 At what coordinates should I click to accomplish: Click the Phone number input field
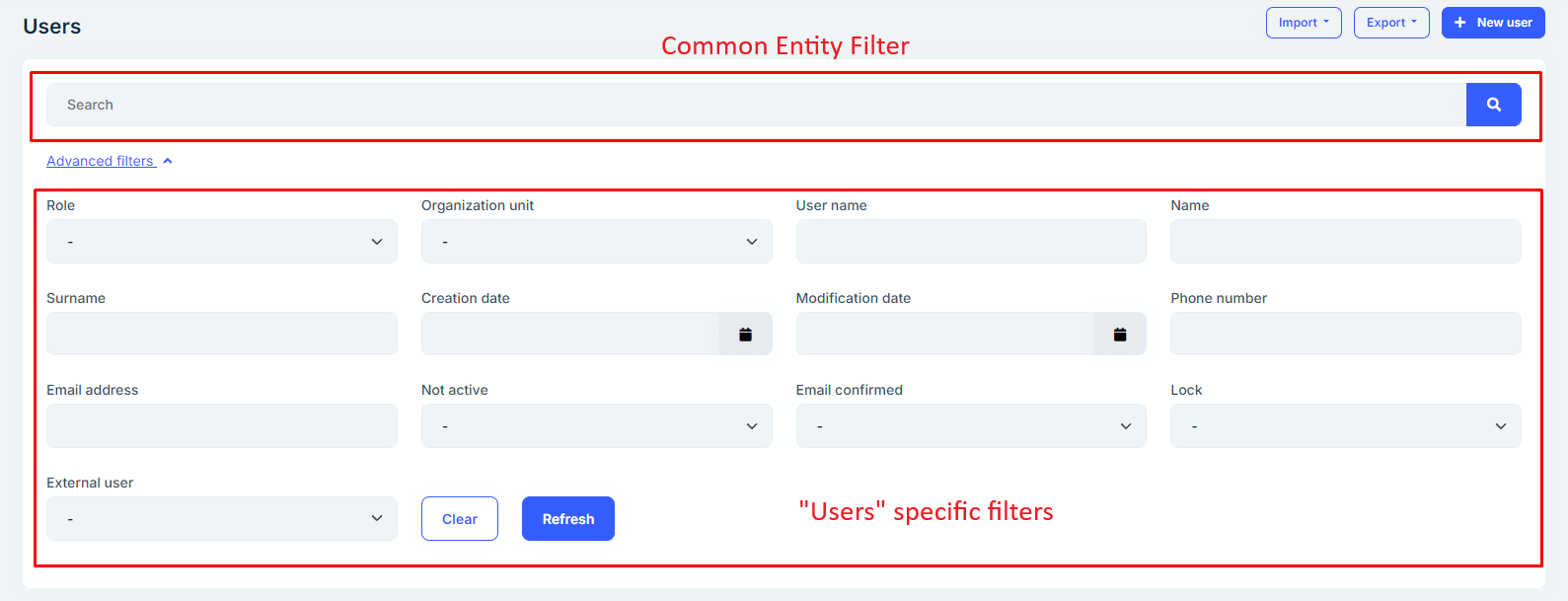pos(1345,334)
